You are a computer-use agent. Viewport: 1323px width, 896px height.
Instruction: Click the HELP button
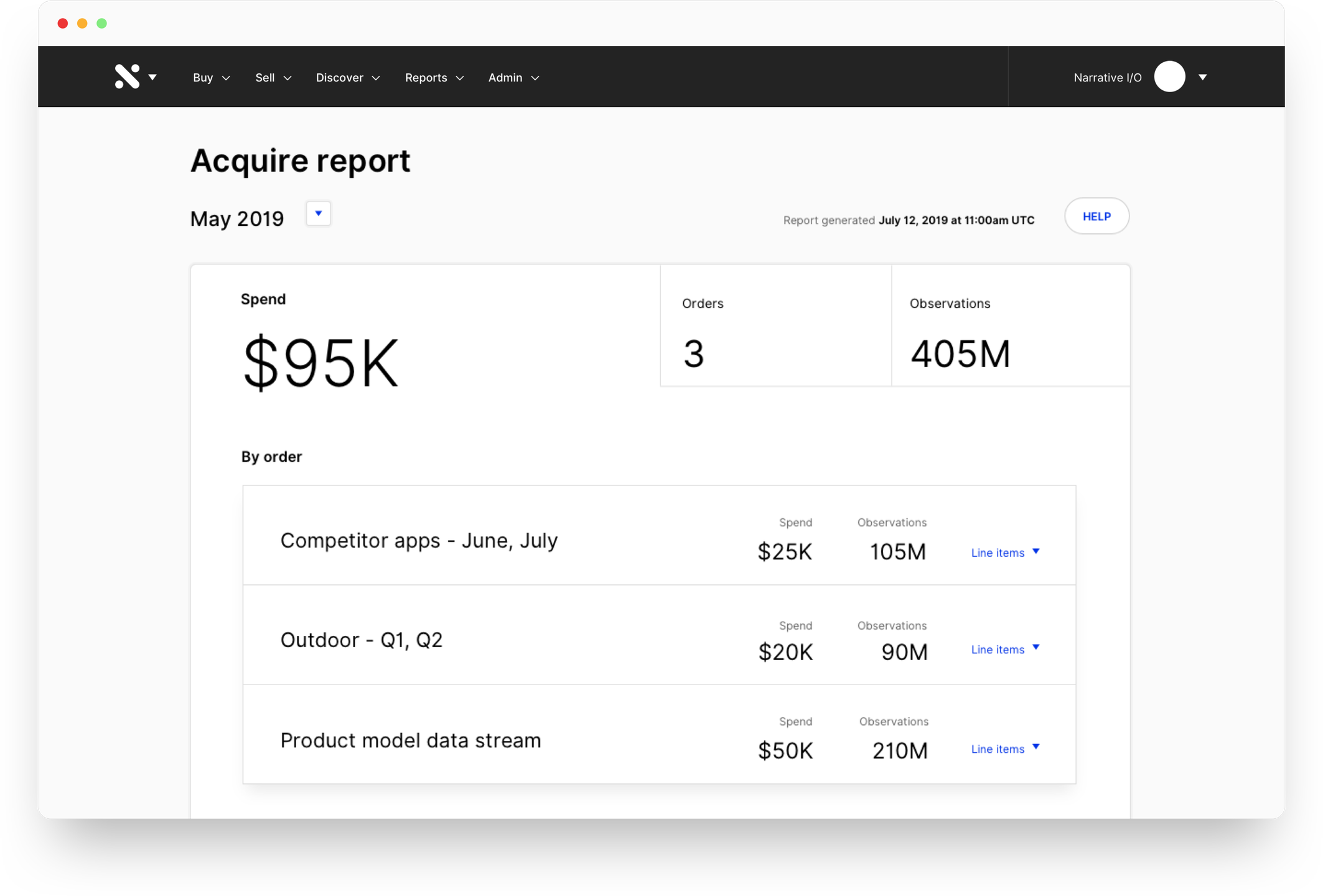1096,217
